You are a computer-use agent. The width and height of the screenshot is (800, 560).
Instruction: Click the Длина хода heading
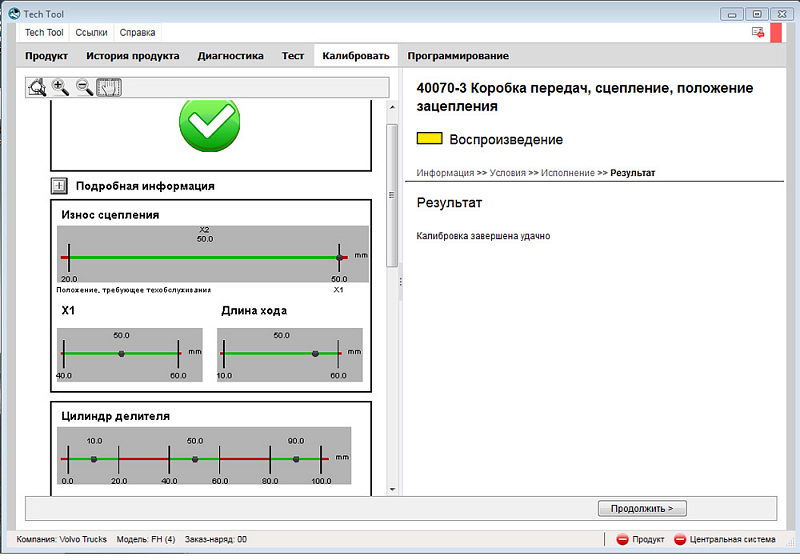coord(254,311)
